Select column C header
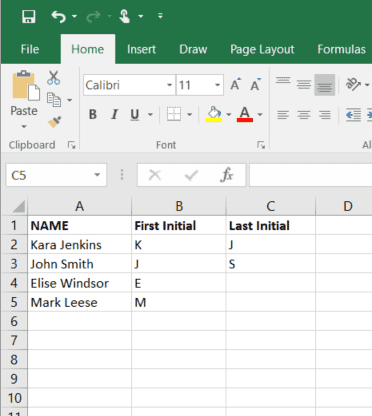The width and height of the screenshot is (372, 416). [270, 206]
